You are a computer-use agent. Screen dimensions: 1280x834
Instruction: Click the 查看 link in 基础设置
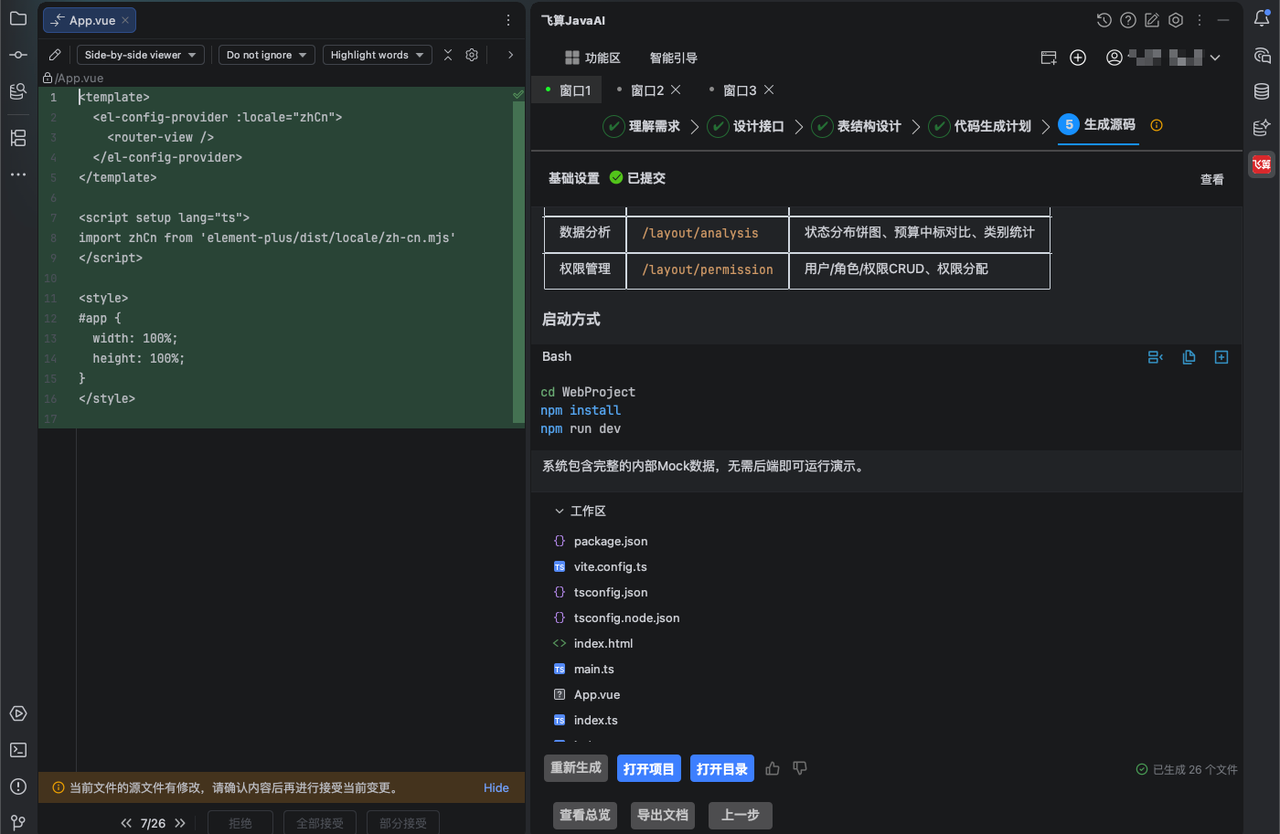click(1212, 179)
